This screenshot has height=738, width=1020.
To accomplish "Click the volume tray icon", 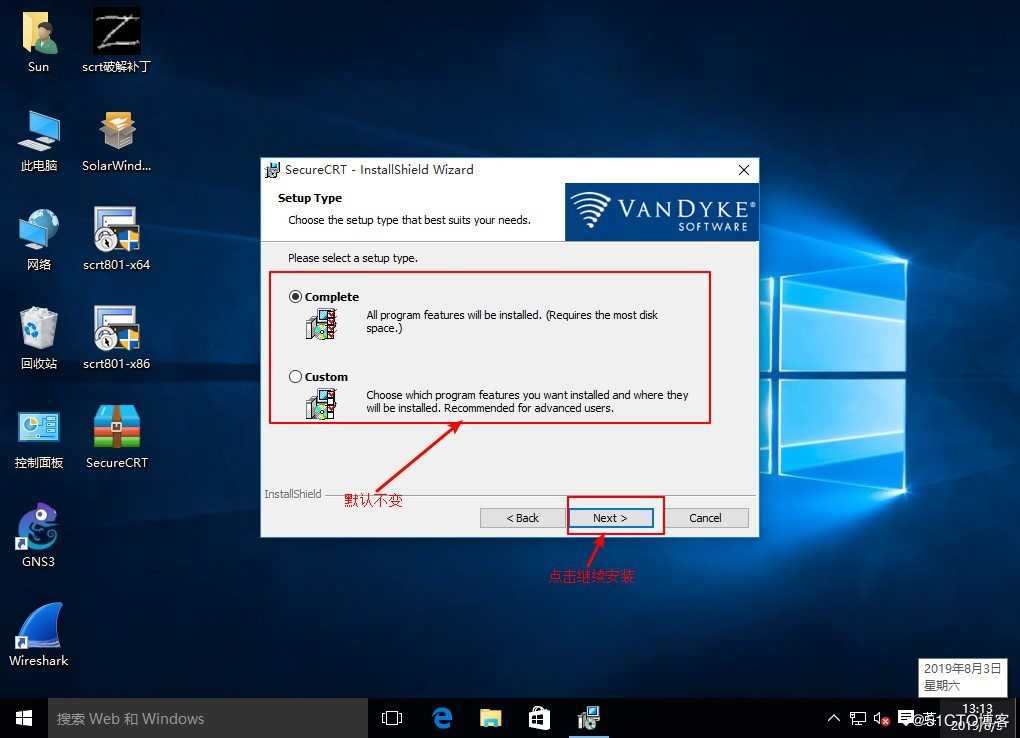I will (x=881, y=718).
